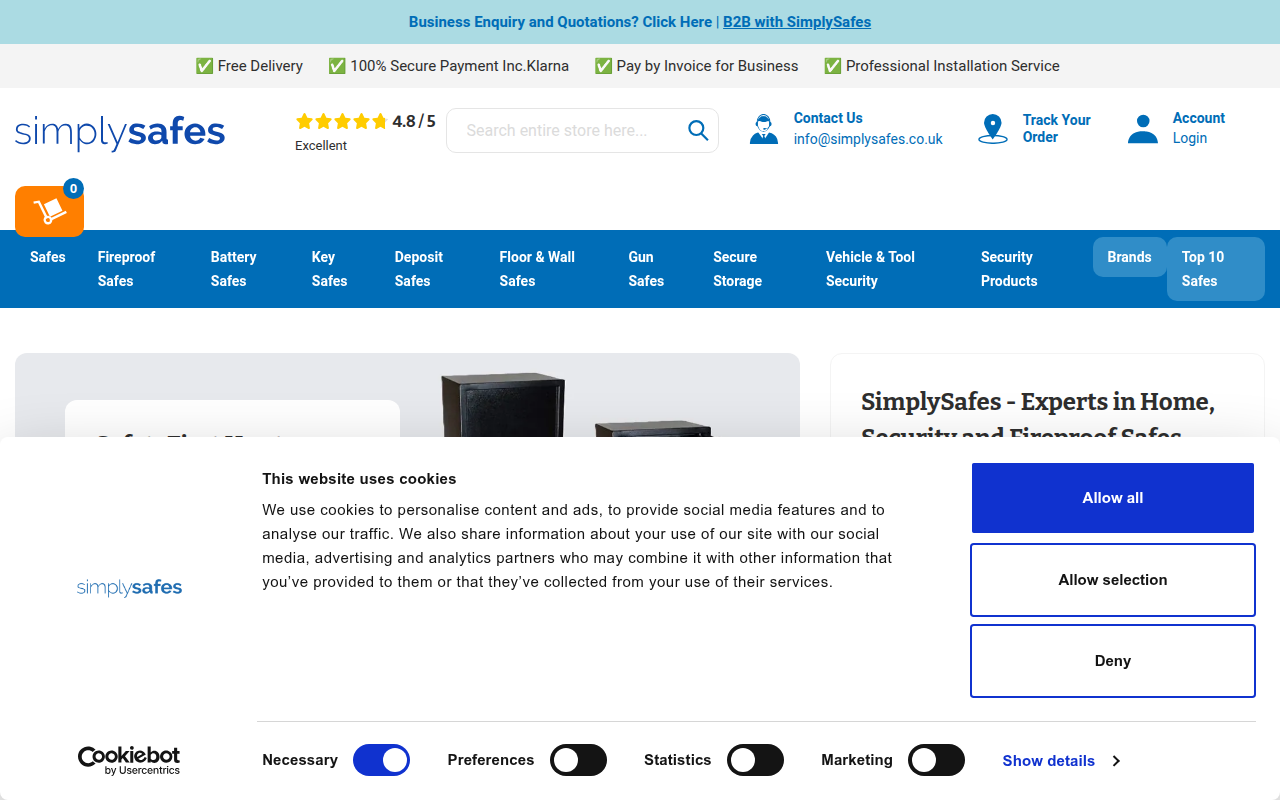The height and width of the screenshot is (800, 1280).
Task: Open the Vehicle & Tool Security menu
Action: point(870,269)
